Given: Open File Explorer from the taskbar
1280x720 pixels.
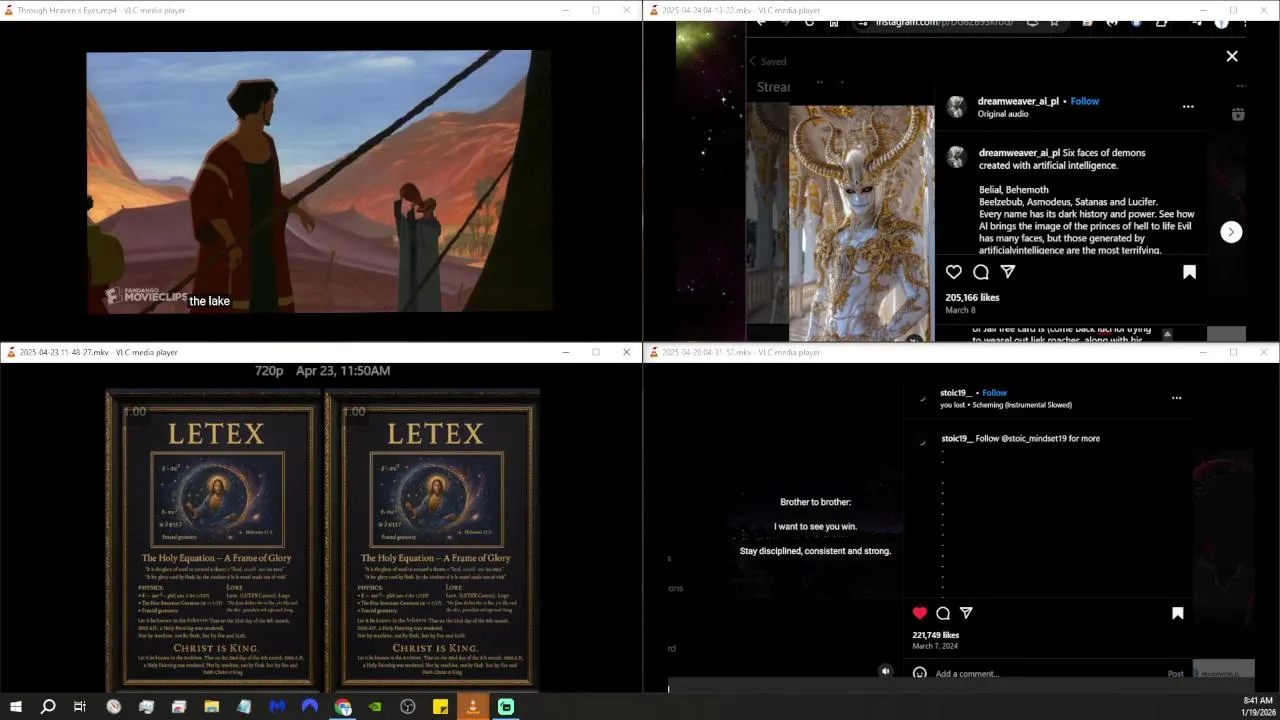Looking at the screenshot, I should 212,707.
